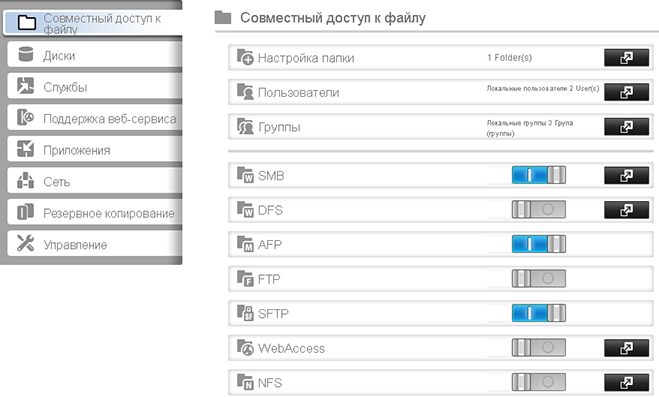The width and height of the screenshot is (659, 397).
Task: Open settings popup for Настройка папки
Action: 626,58
